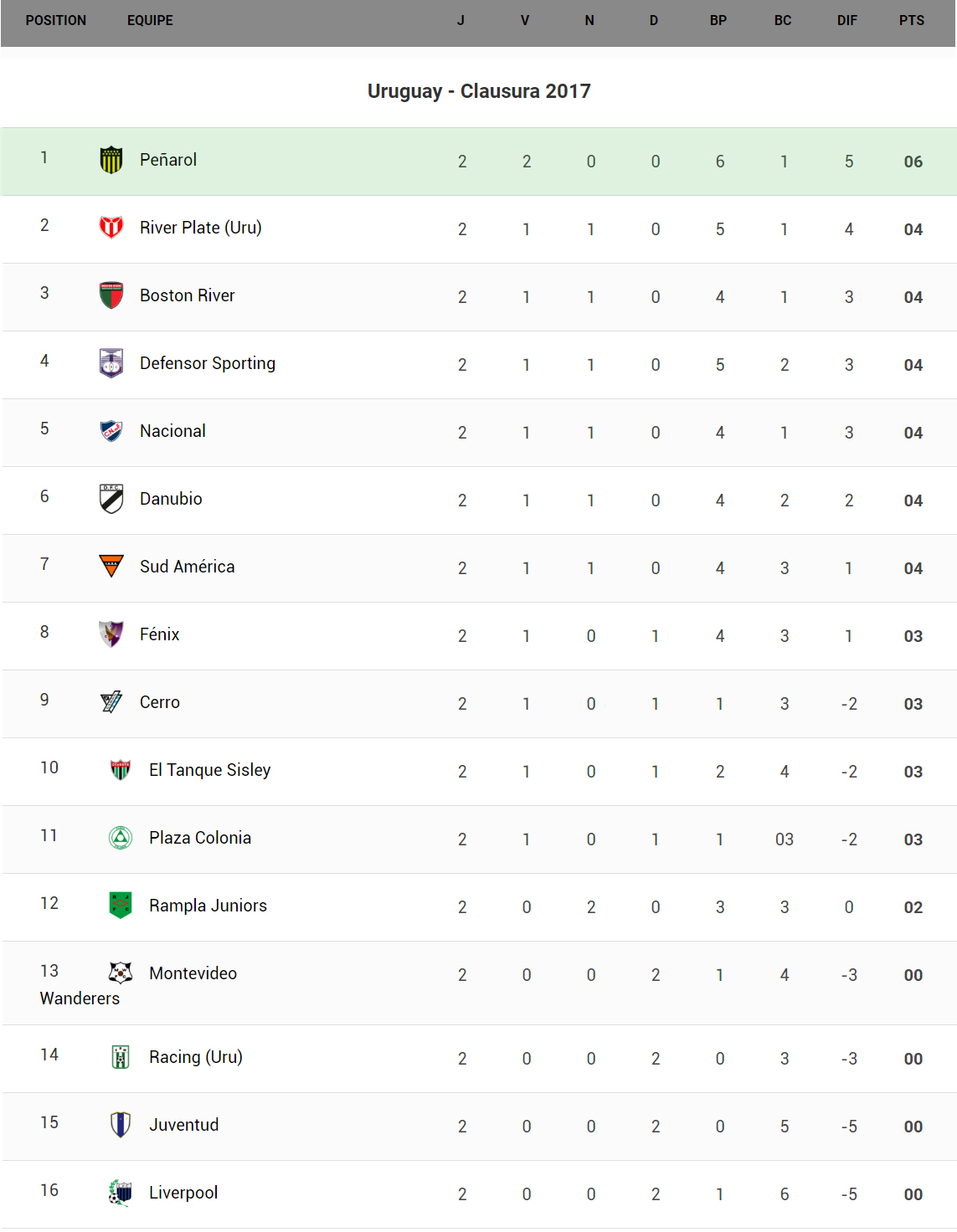Click the POSITION column header
The image size is (957, 1232).
(x=55, y=21)
